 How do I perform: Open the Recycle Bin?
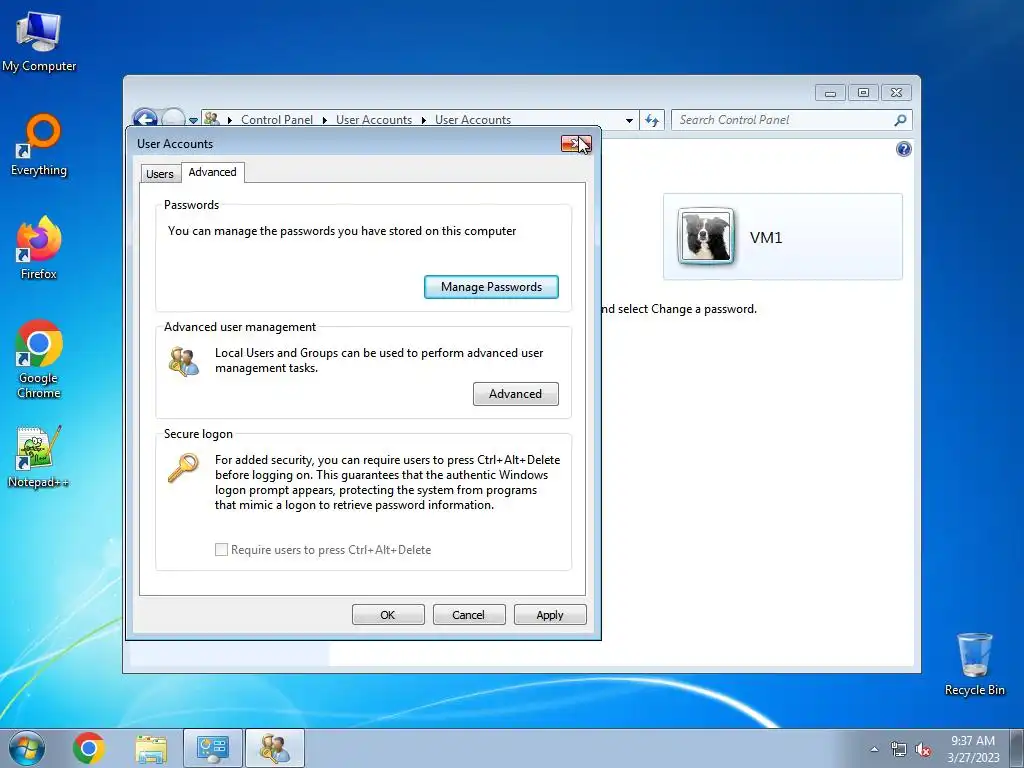[x=974, y=664]
